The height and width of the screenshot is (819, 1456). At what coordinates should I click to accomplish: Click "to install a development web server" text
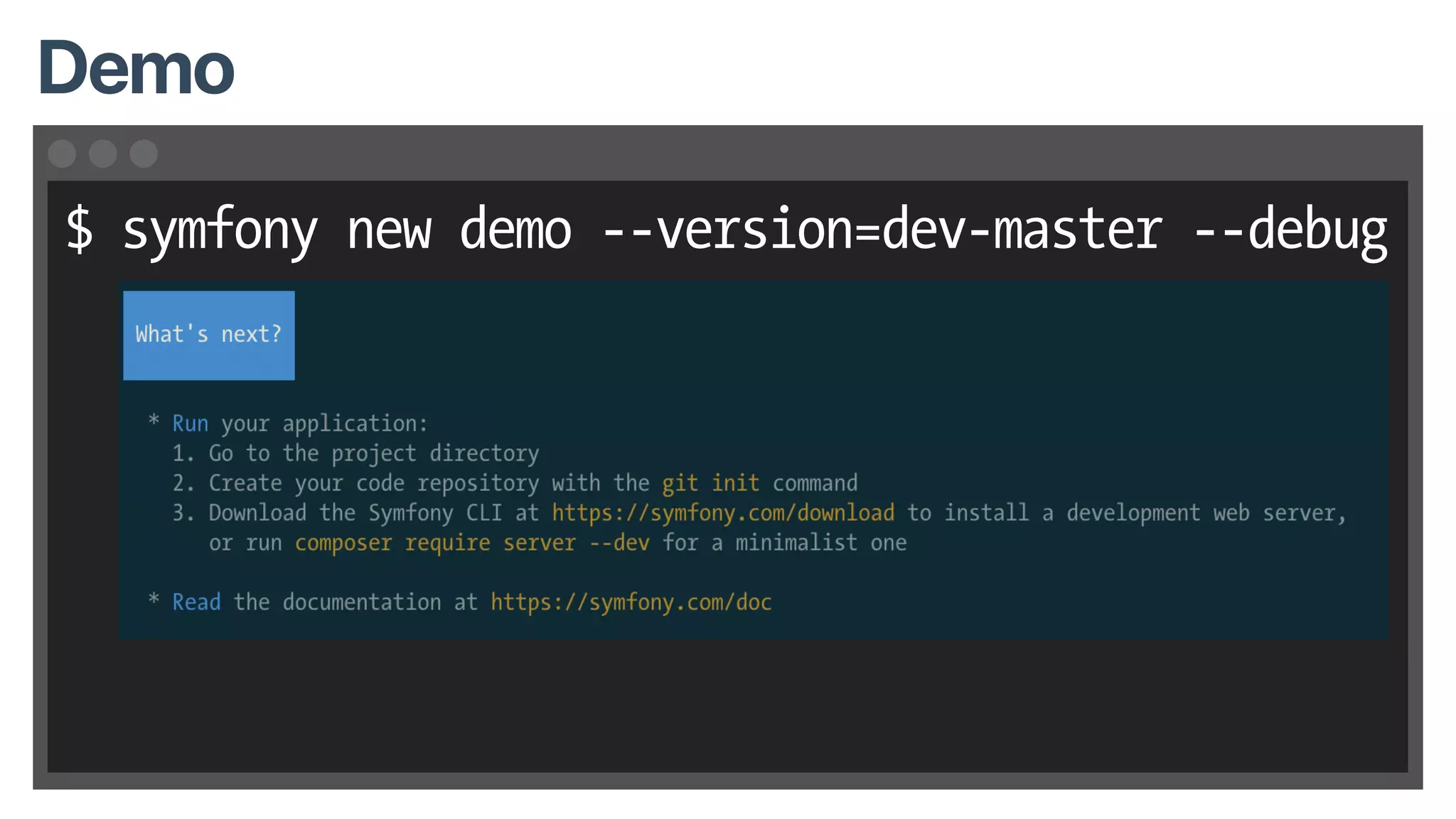coord(1127,513)
